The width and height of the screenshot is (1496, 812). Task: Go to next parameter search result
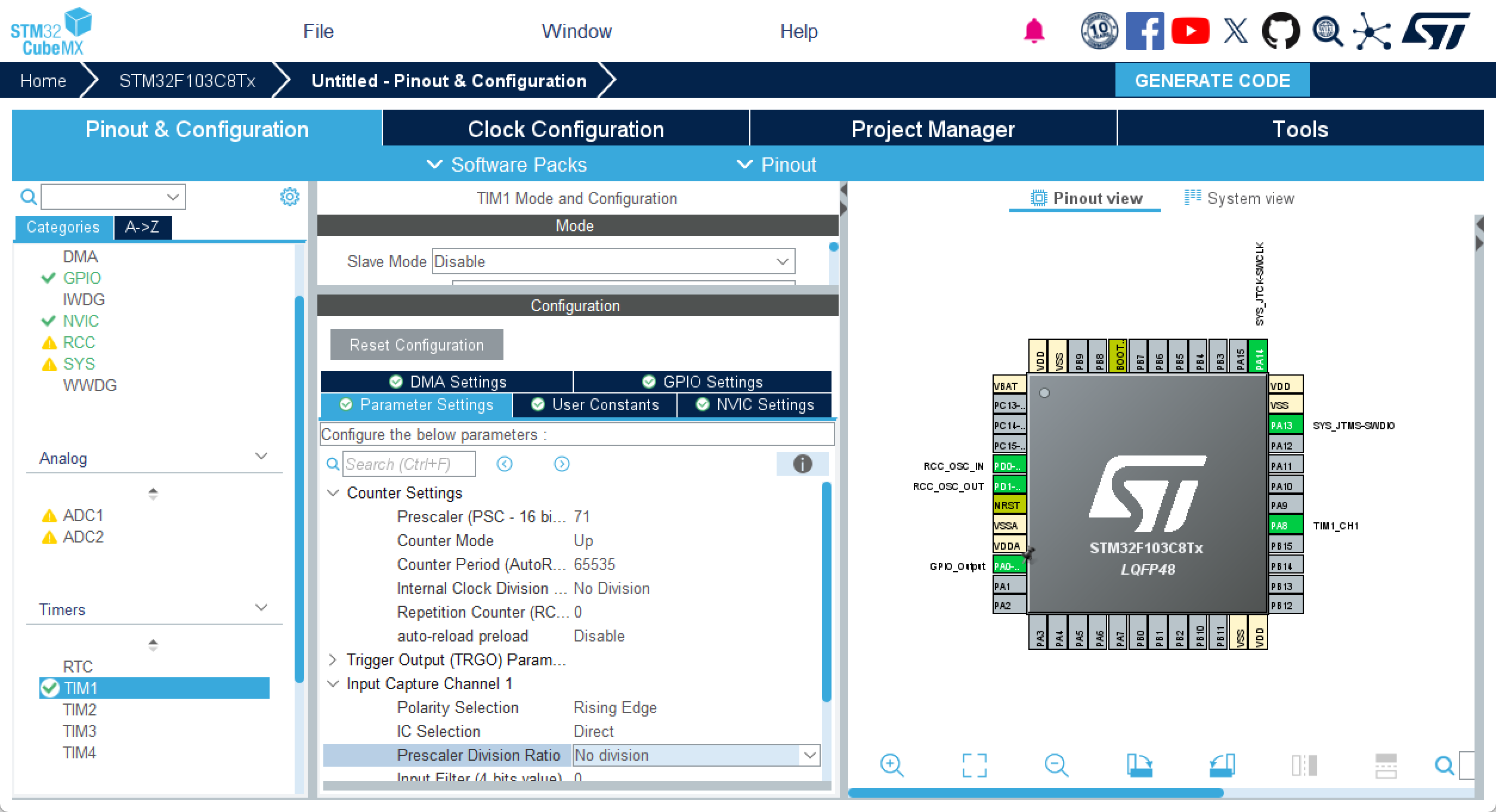tap(562, 464)
